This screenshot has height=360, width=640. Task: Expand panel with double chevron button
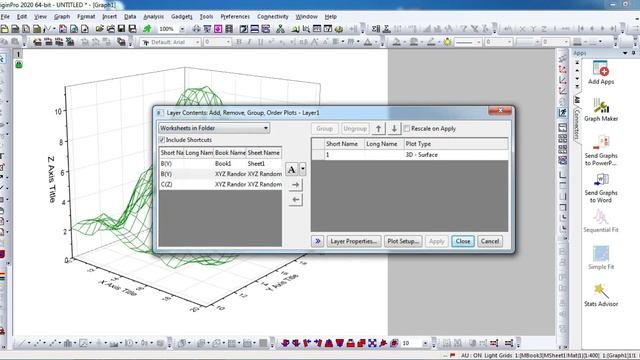click(318, 241)
